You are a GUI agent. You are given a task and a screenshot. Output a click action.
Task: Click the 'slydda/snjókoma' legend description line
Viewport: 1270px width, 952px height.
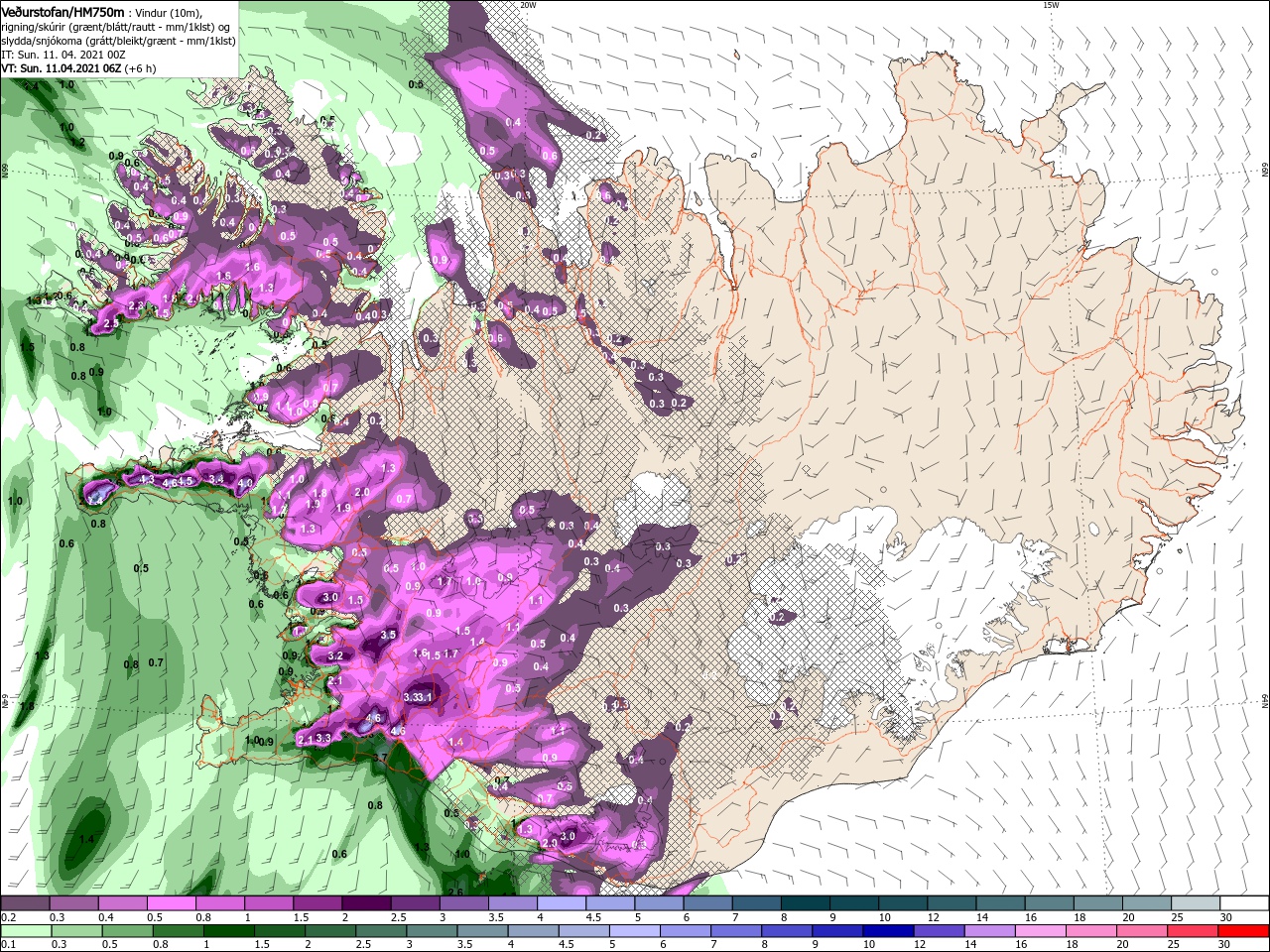pos(119,41)
